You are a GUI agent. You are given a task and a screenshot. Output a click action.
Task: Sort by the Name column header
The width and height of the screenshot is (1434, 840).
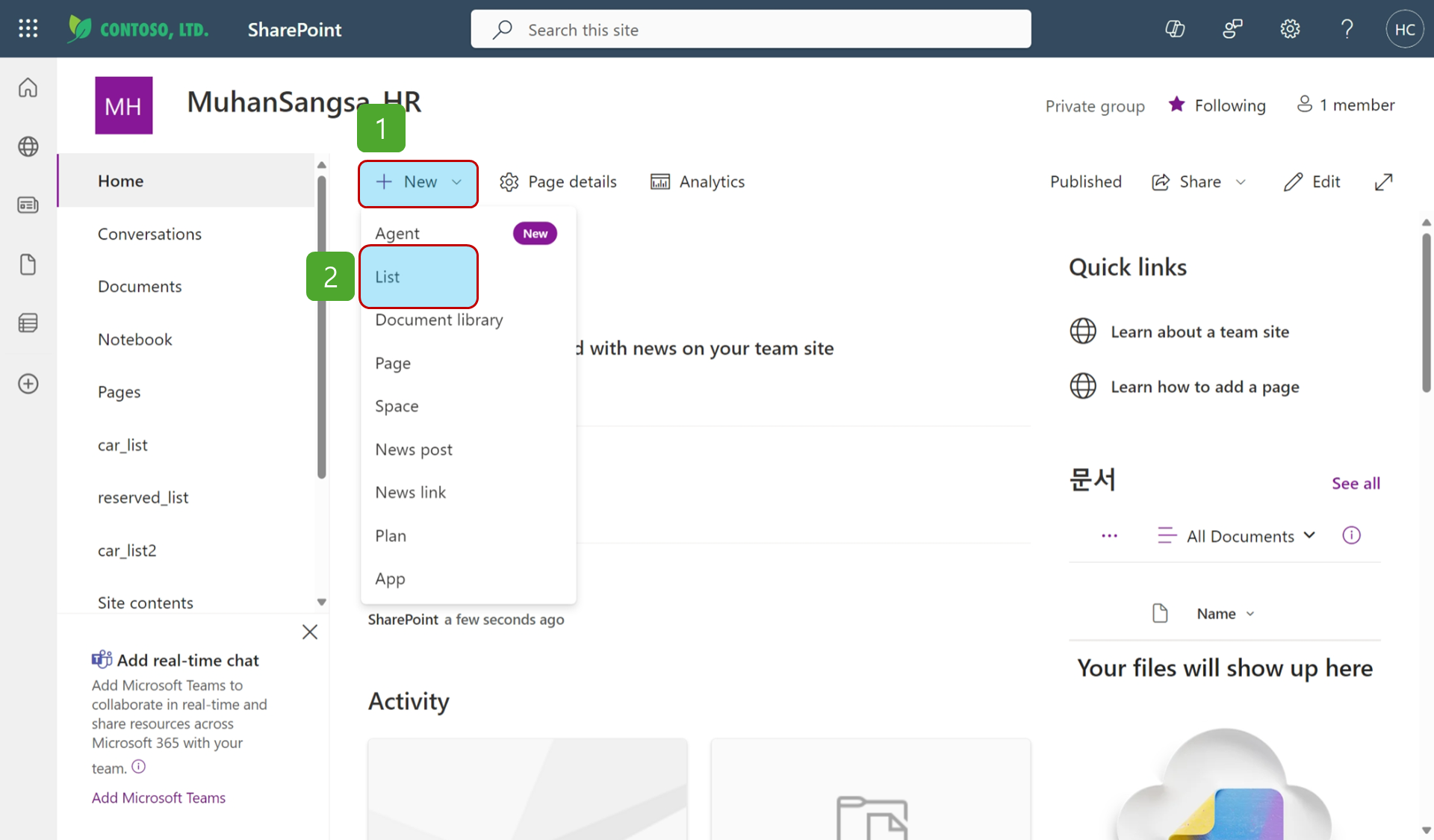(1226, 614)
